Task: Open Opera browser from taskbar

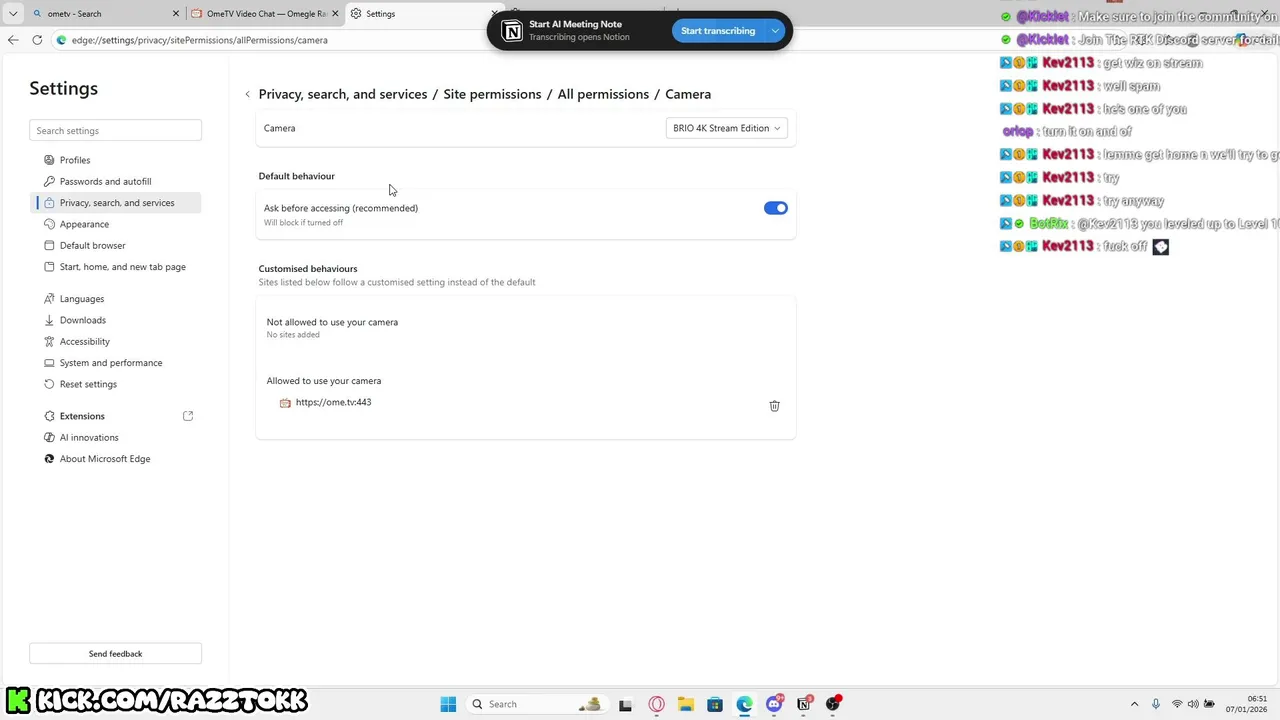Action: pyautogui.click(x=657, y=704)
